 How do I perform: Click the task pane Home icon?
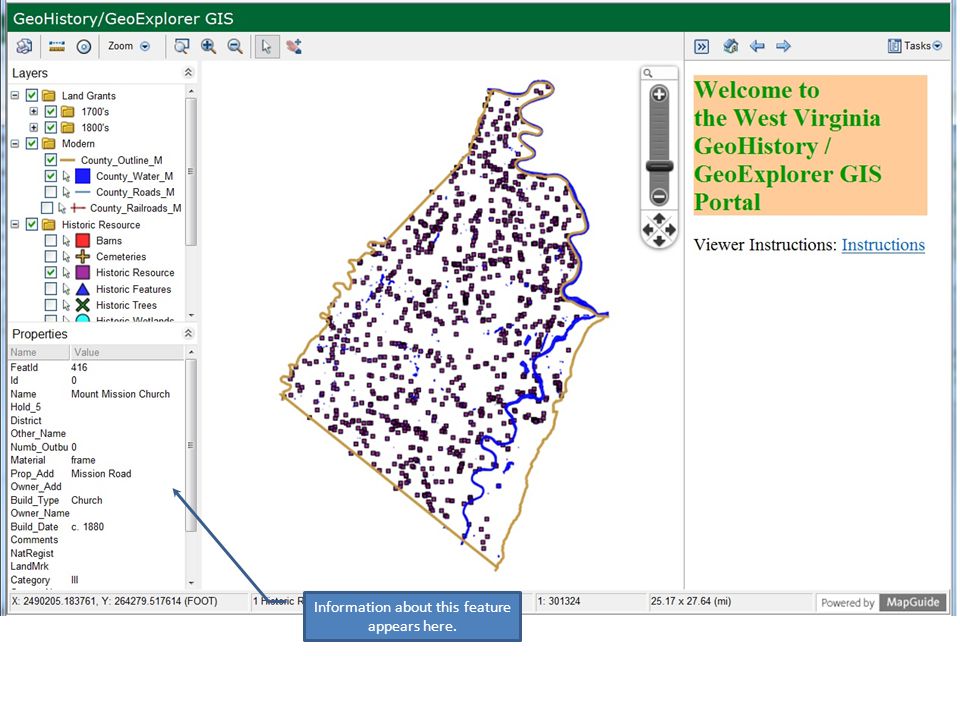(730, 46)
